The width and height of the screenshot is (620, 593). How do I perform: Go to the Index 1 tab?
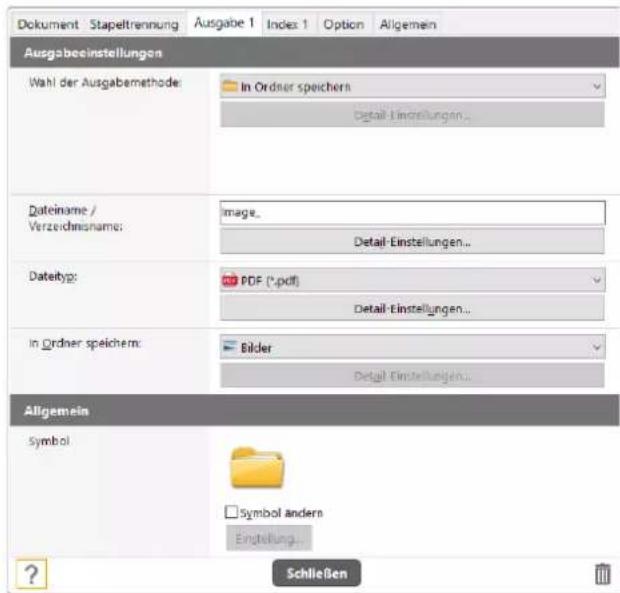pyautogui.click(x=287, y=25)
